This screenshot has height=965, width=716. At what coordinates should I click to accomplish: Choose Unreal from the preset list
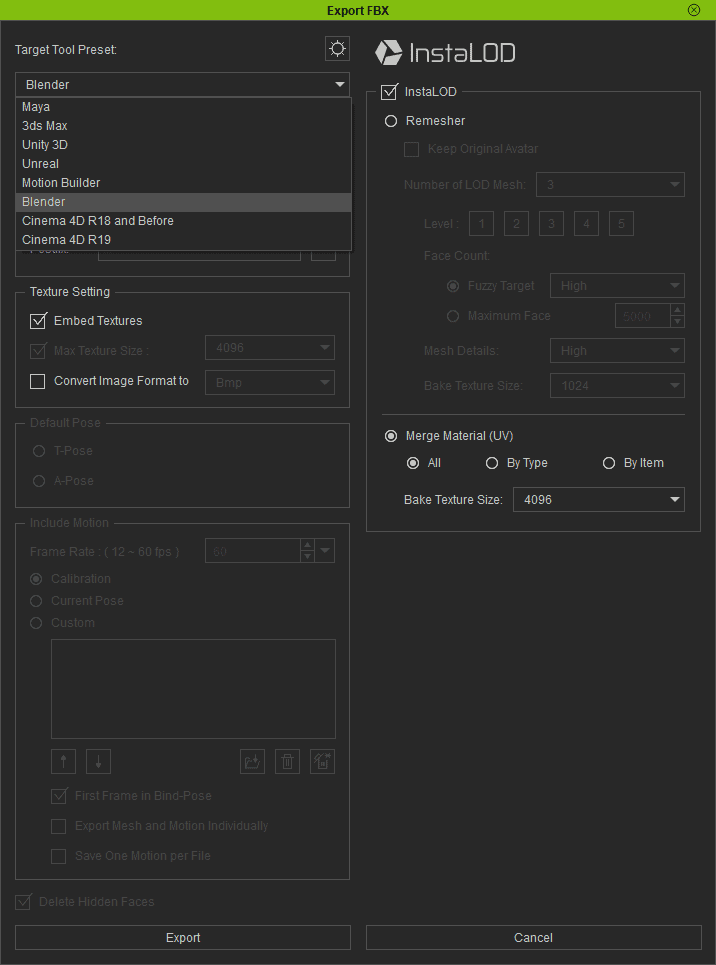tap(183, 164)
